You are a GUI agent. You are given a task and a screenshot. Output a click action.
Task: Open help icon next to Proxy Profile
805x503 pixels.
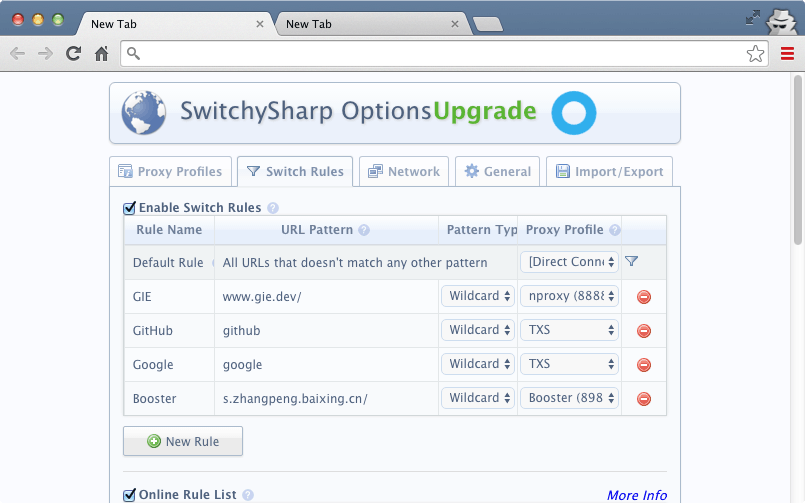click(x=615, y=230)
